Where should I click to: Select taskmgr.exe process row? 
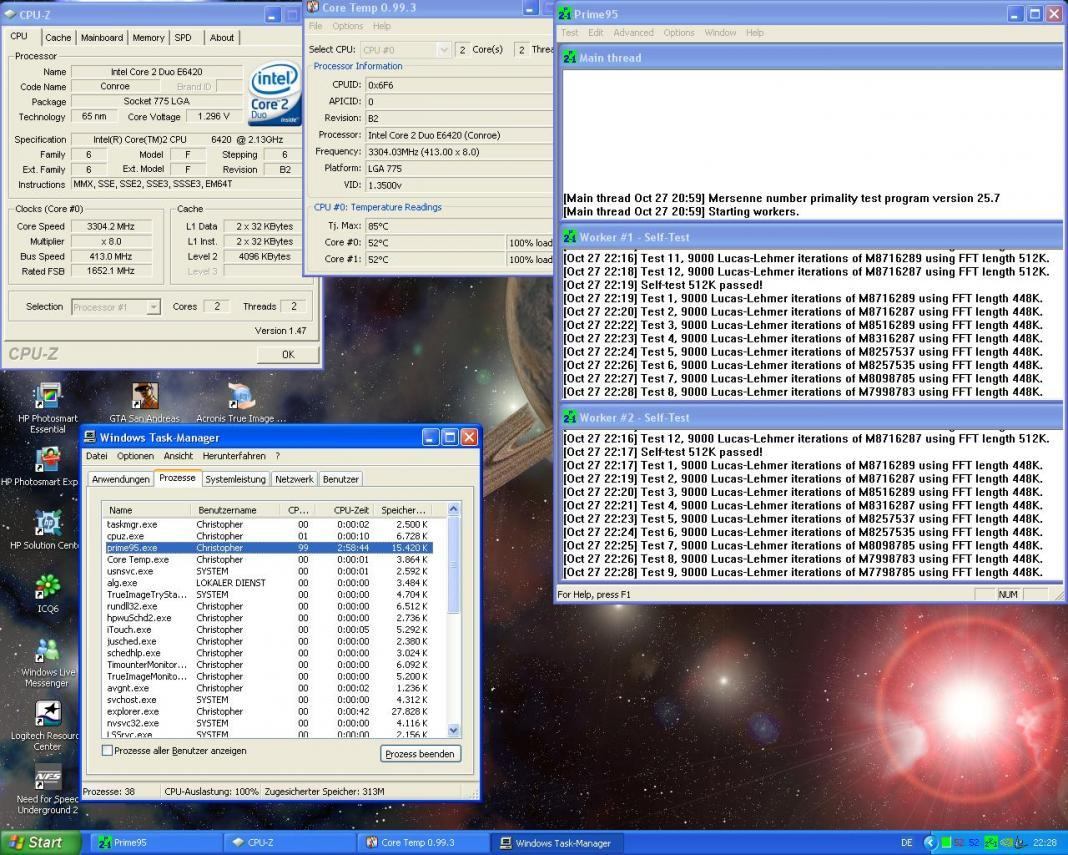(x=269, y=525)
